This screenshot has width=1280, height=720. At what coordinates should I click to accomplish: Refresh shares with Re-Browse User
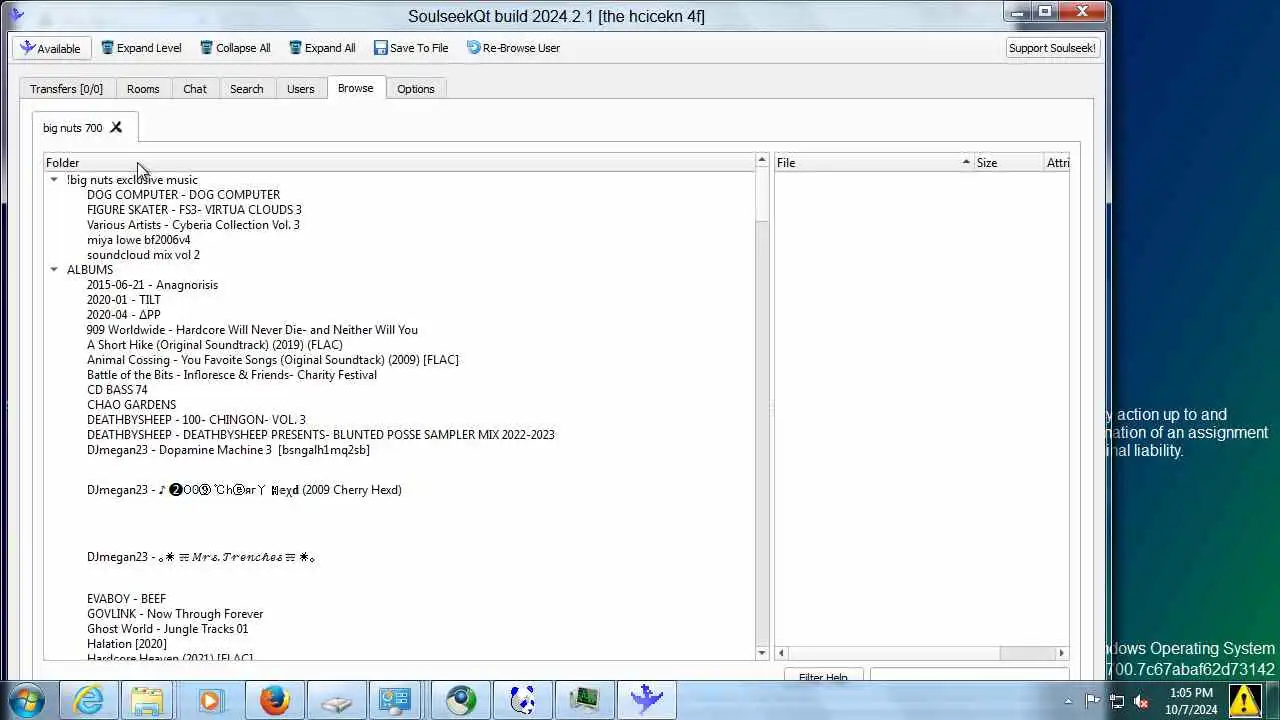pos(513,48)
